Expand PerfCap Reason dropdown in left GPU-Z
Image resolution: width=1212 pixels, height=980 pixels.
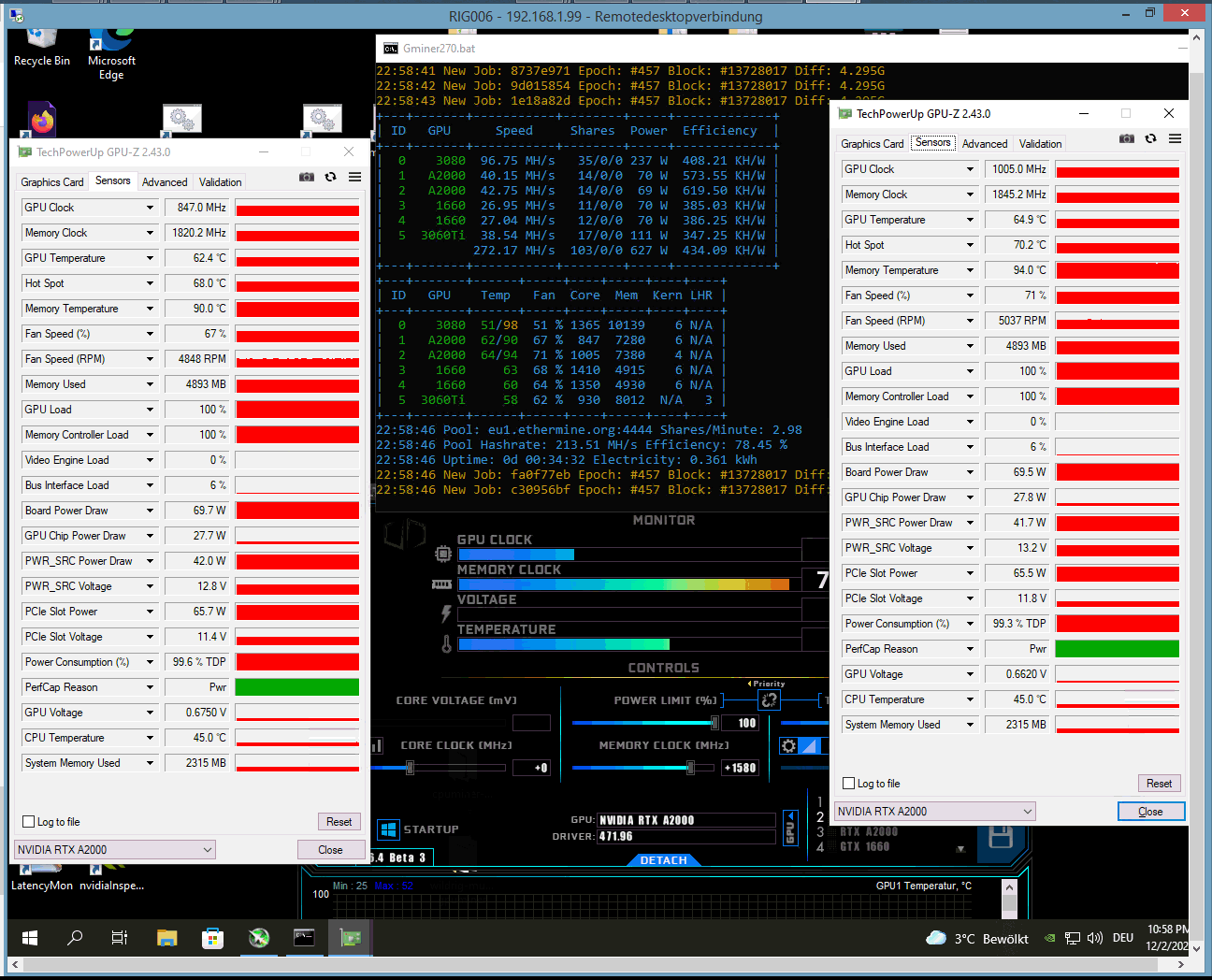point(150,687)
